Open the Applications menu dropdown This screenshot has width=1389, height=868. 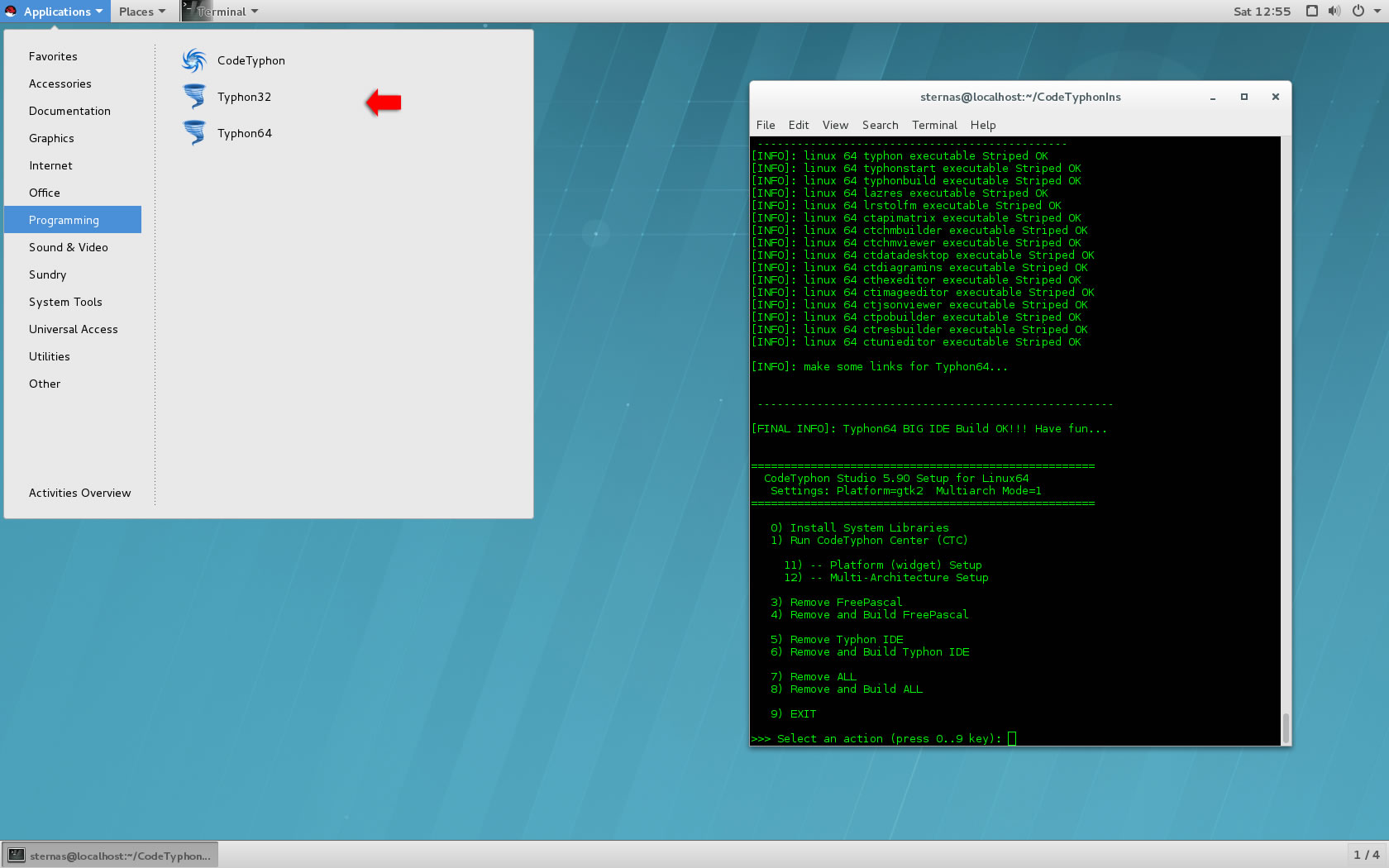tap(55, 11)
